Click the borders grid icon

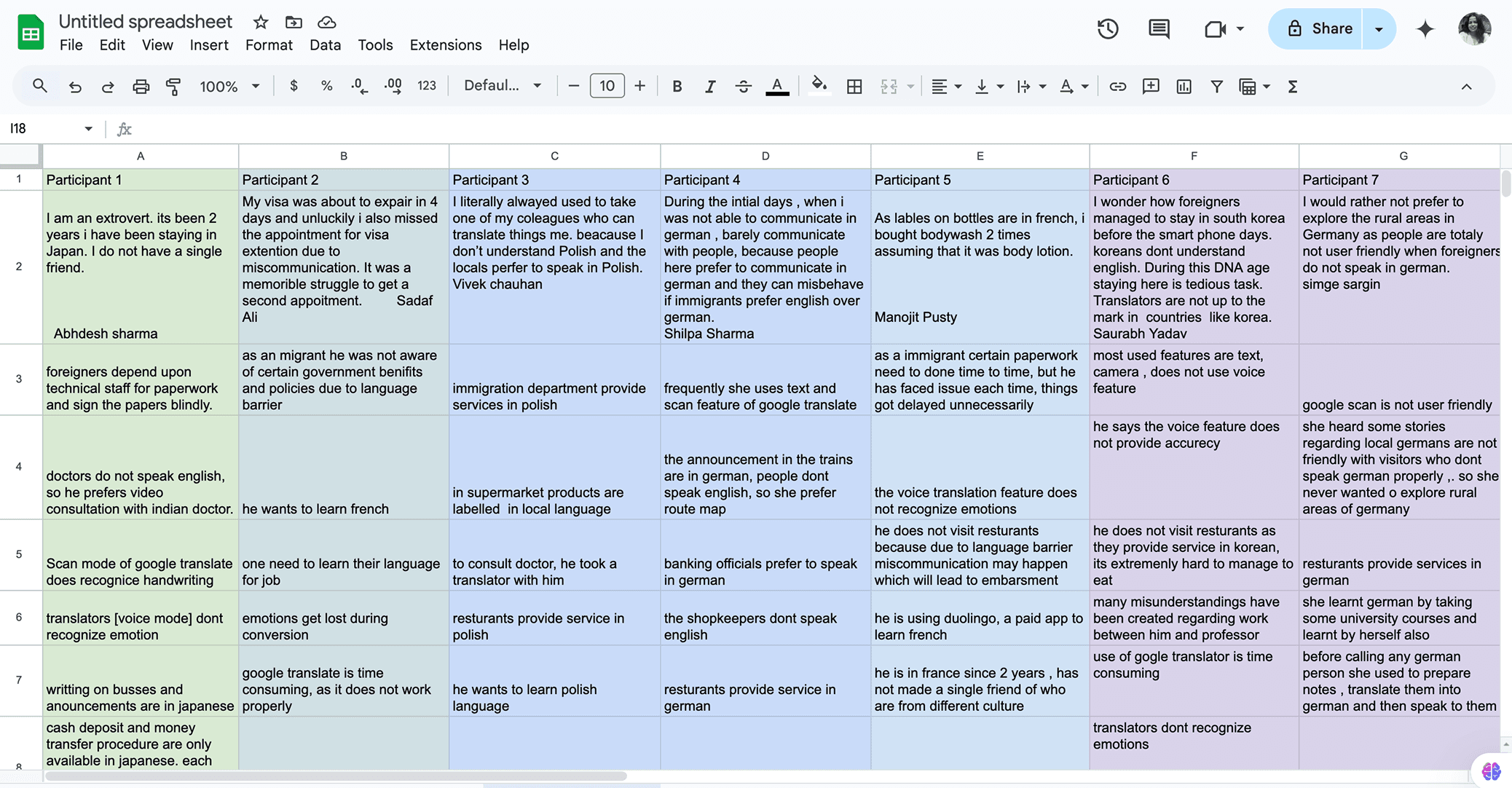854,87
